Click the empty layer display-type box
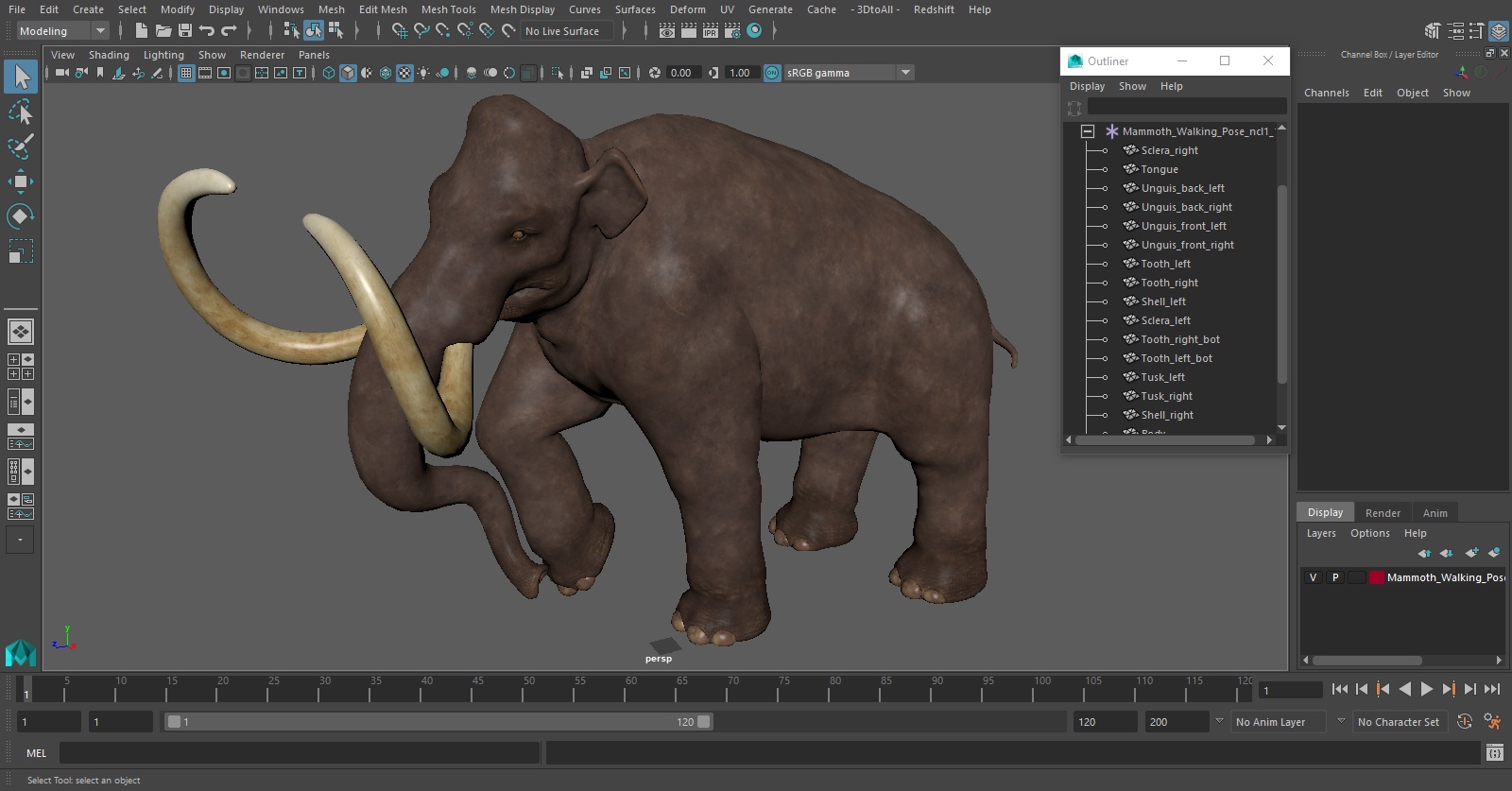This screenshot has width=1512, height=791. click(1357, 577)
